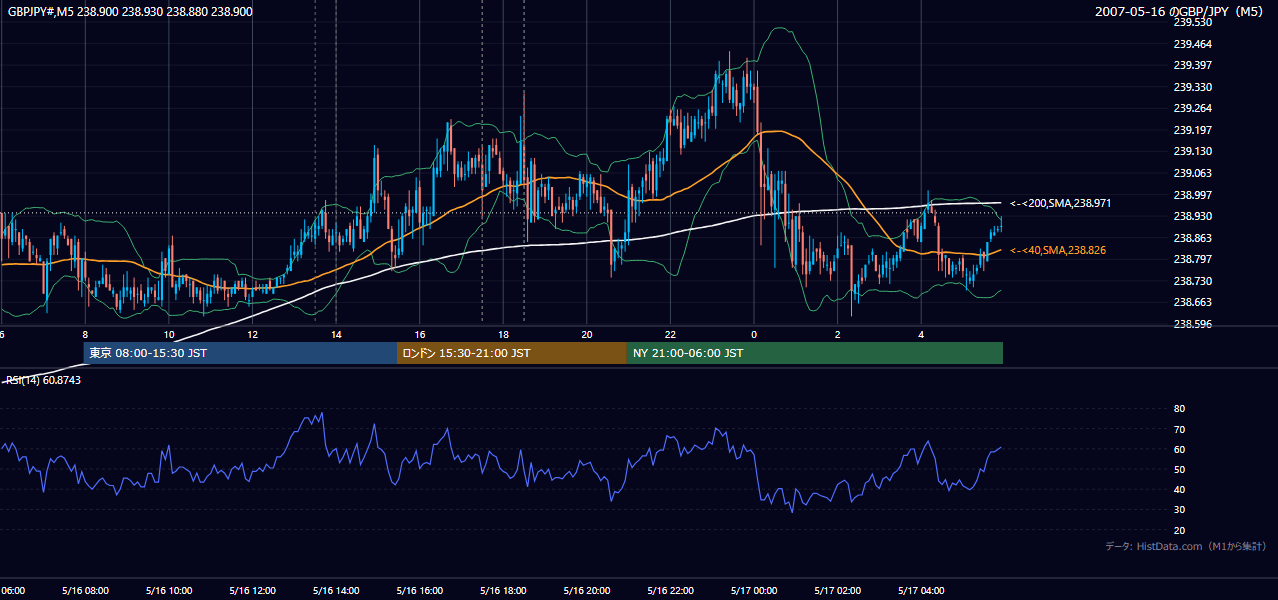Click RSI scale value 60
This screenshot has width=1278, height=600.
pyautogui.click(x=1179, y=449)
